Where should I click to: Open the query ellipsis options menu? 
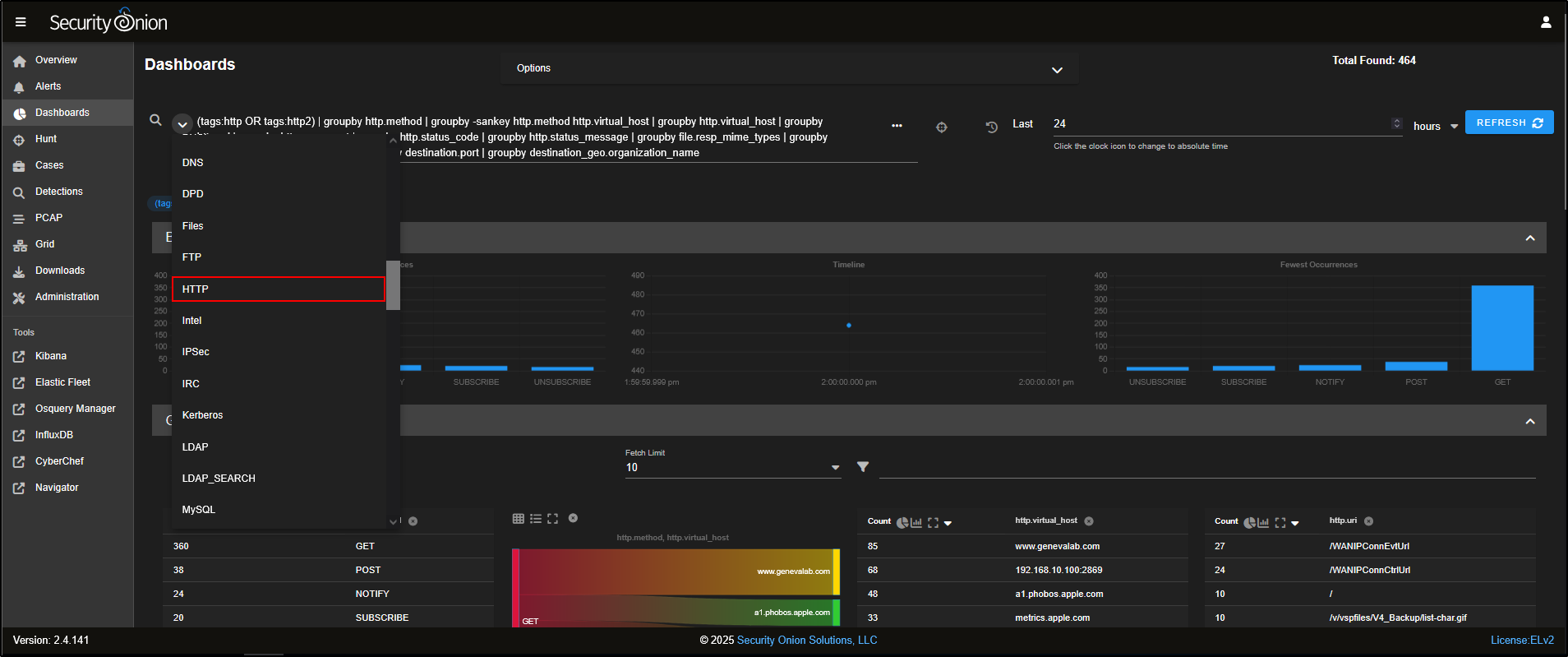[897, 126]
